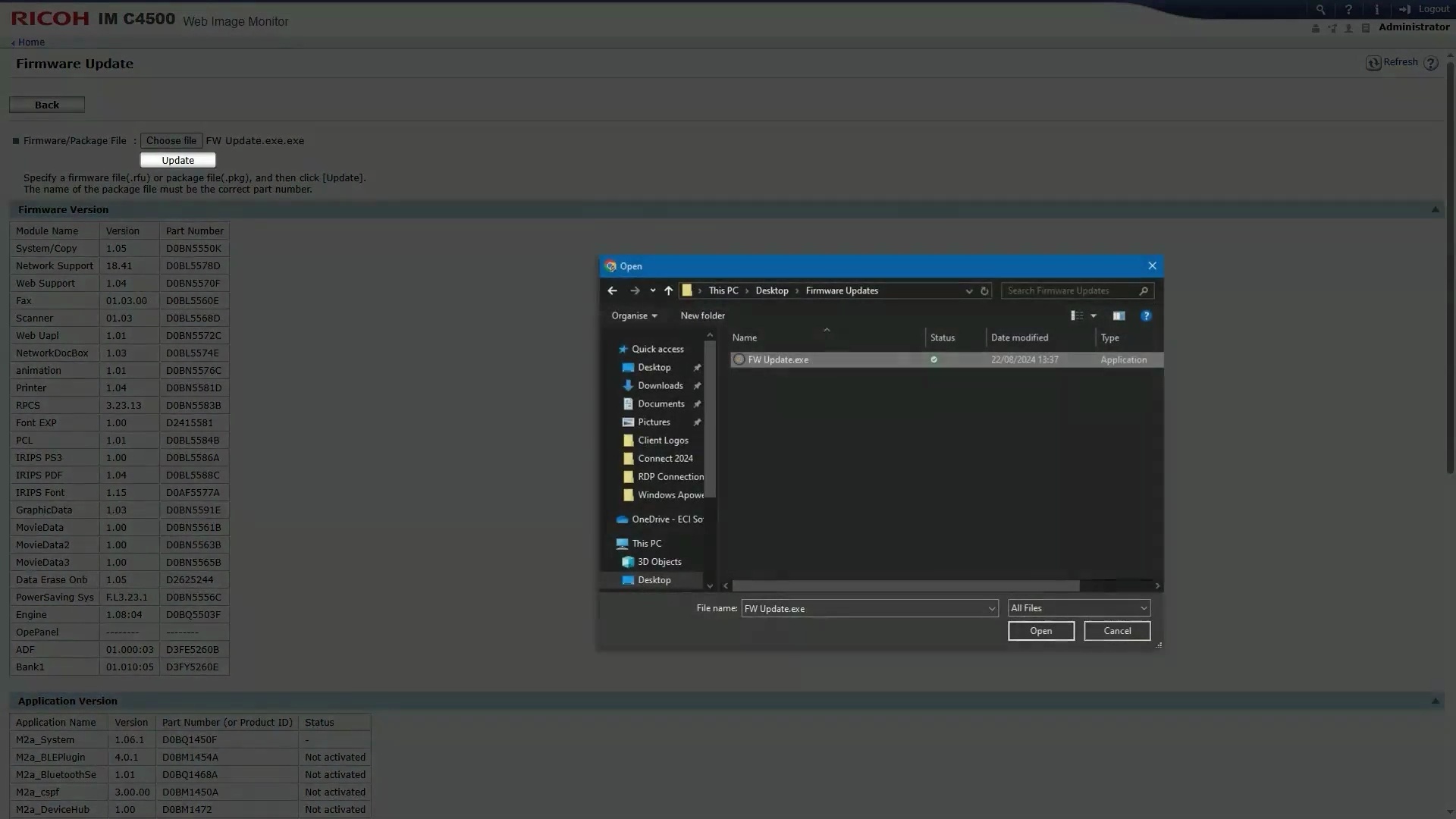Toggle the preview pane icon
Screen dimensions: 1456x819
(1119, 315)
